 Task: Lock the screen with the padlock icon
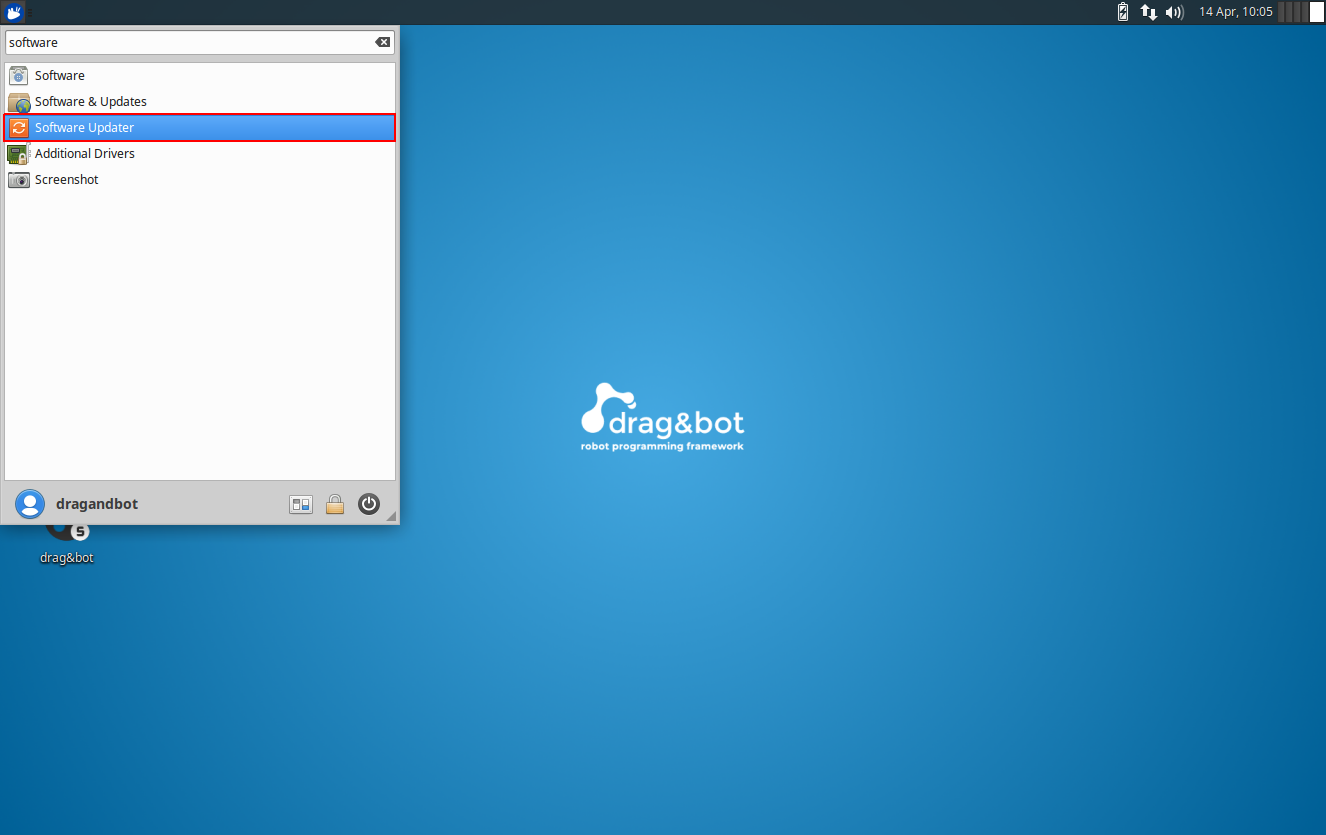coord(335,504)
